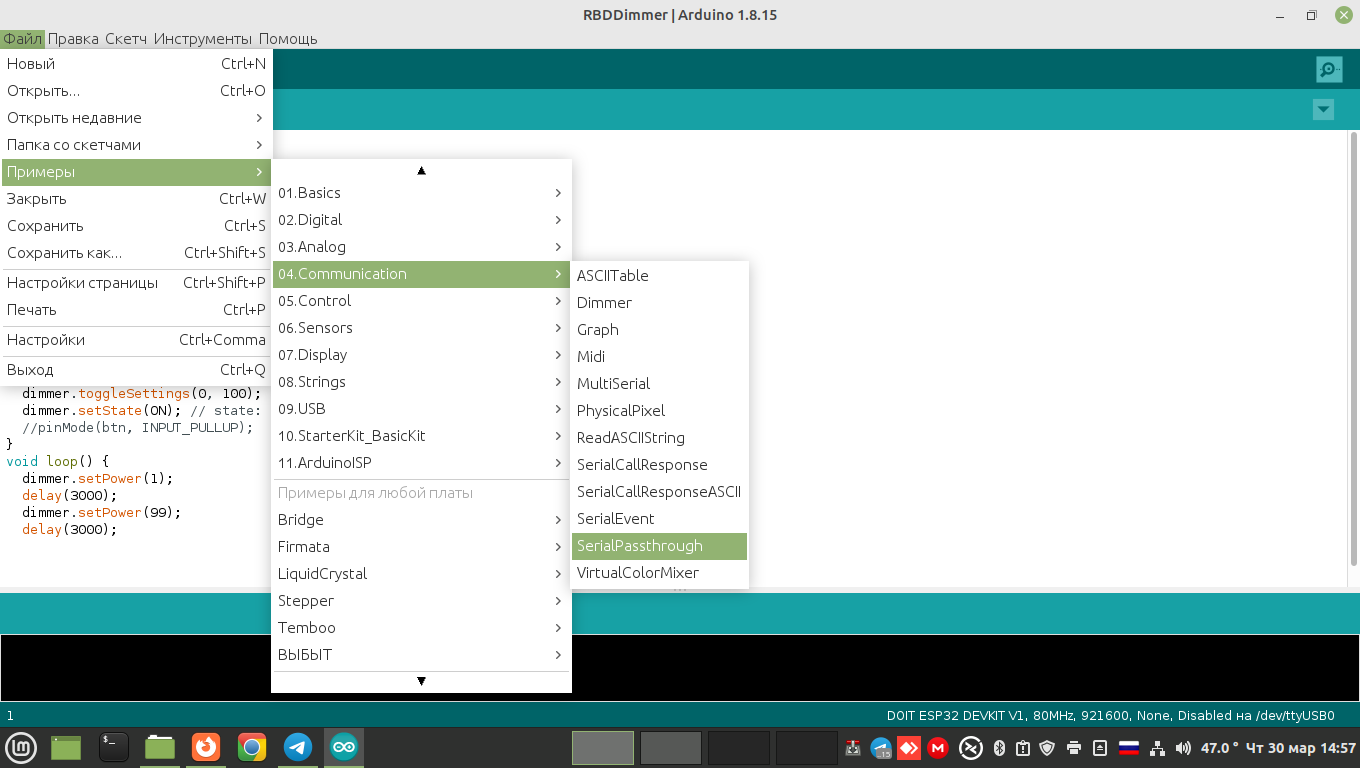Choose Печать from the File menu

(x=136, y=310)
